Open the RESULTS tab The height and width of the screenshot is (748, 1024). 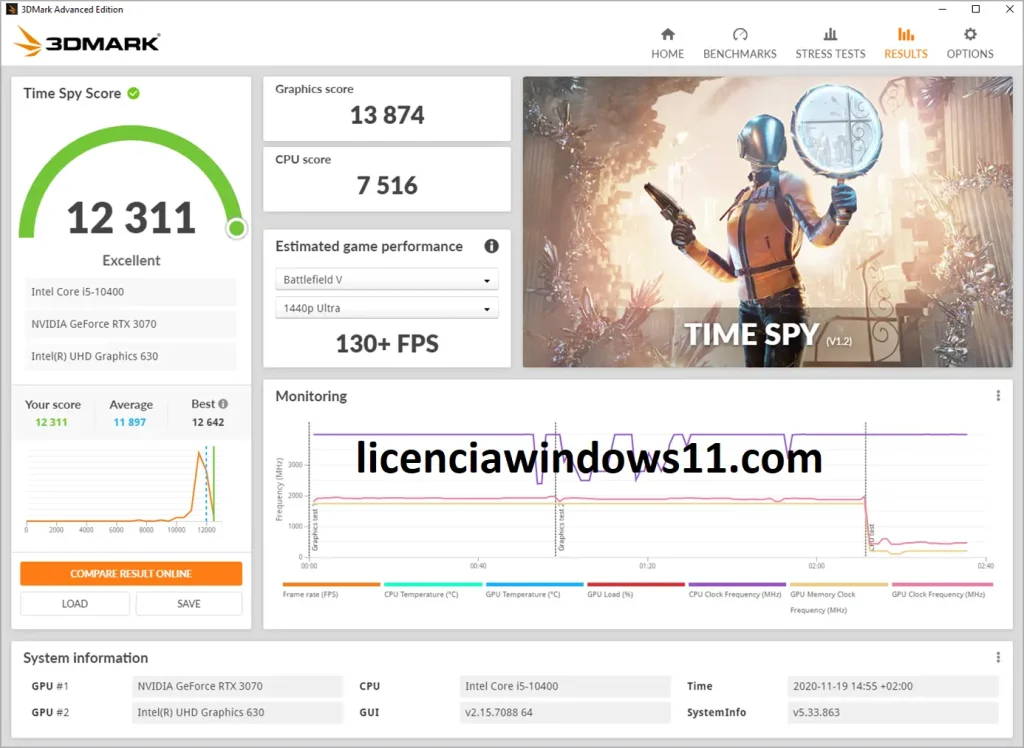pyautogui.click(x=906, y=43)
